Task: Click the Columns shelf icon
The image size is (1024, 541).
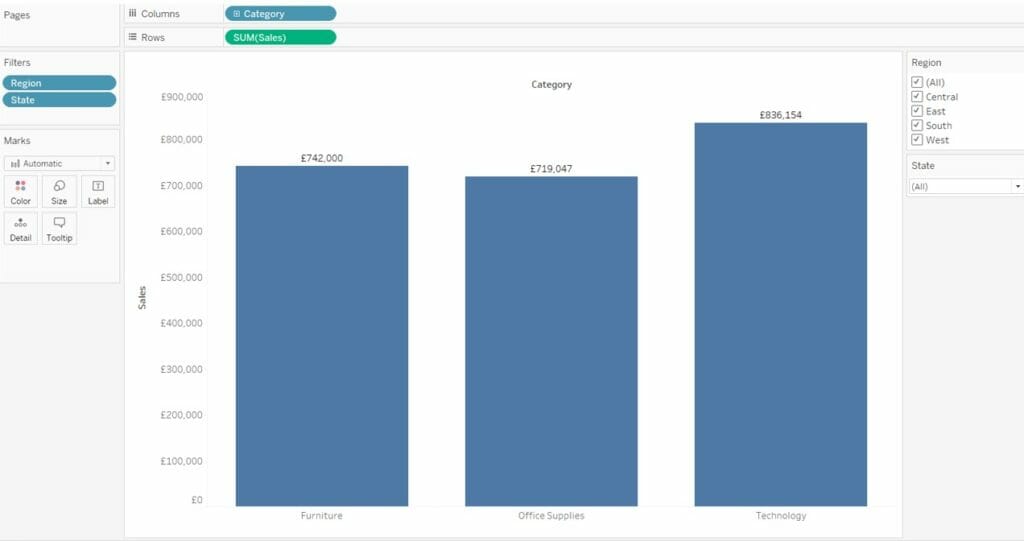Action: pos(133,13)
